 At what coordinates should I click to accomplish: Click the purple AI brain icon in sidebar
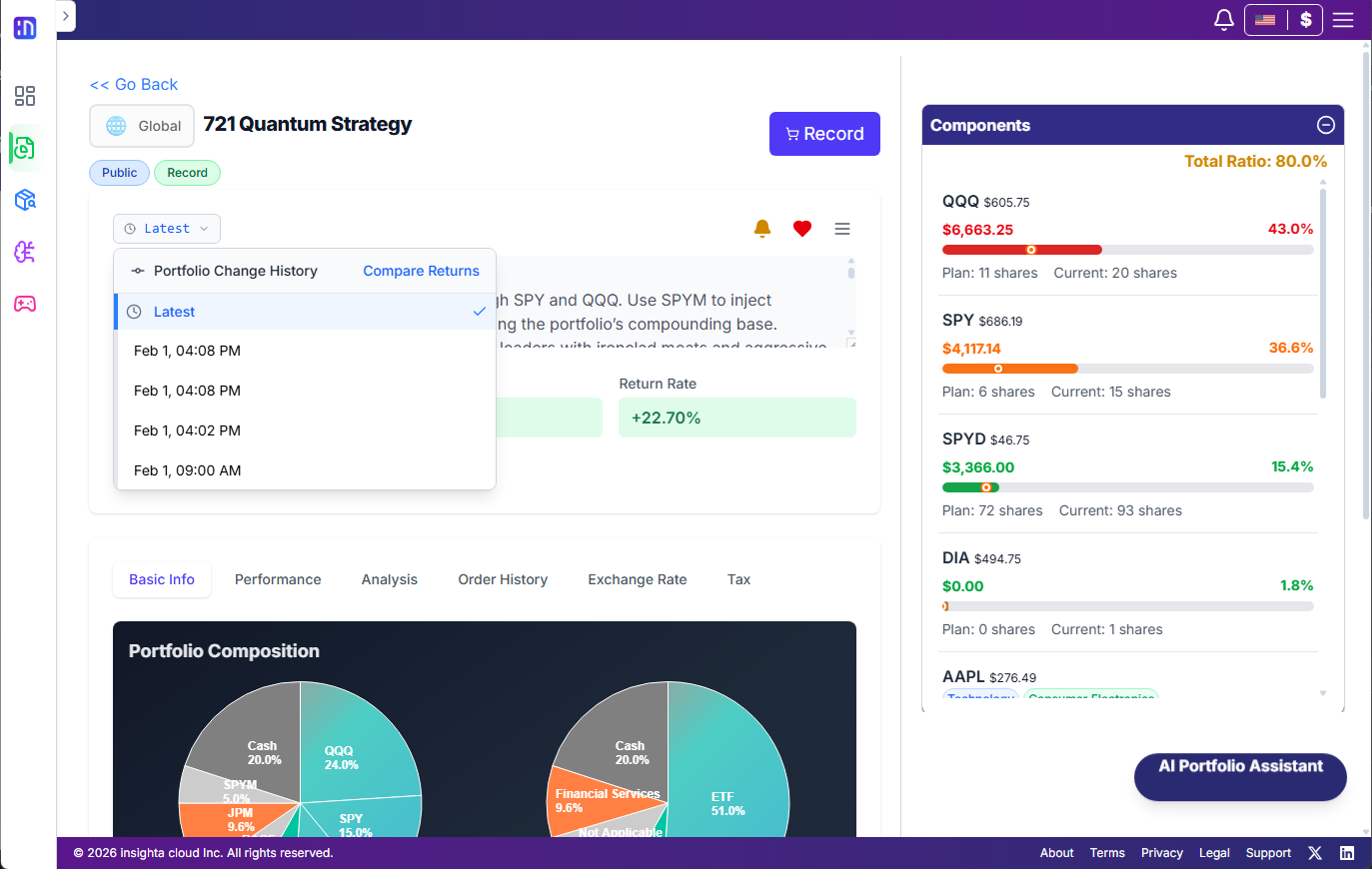tap(24, 252)
